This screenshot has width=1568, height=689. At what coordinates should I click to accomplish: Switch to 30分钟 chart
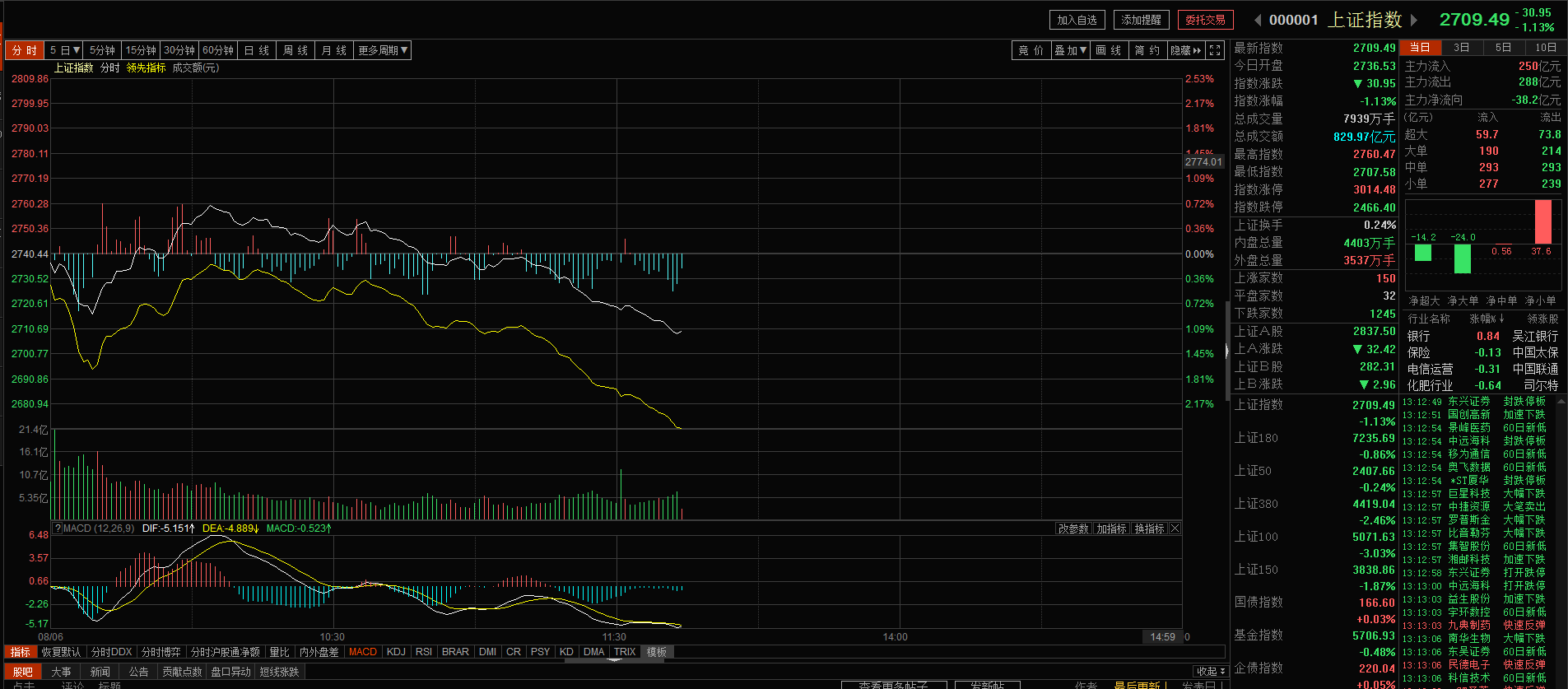pyautogui.click(x=179, y=50)
